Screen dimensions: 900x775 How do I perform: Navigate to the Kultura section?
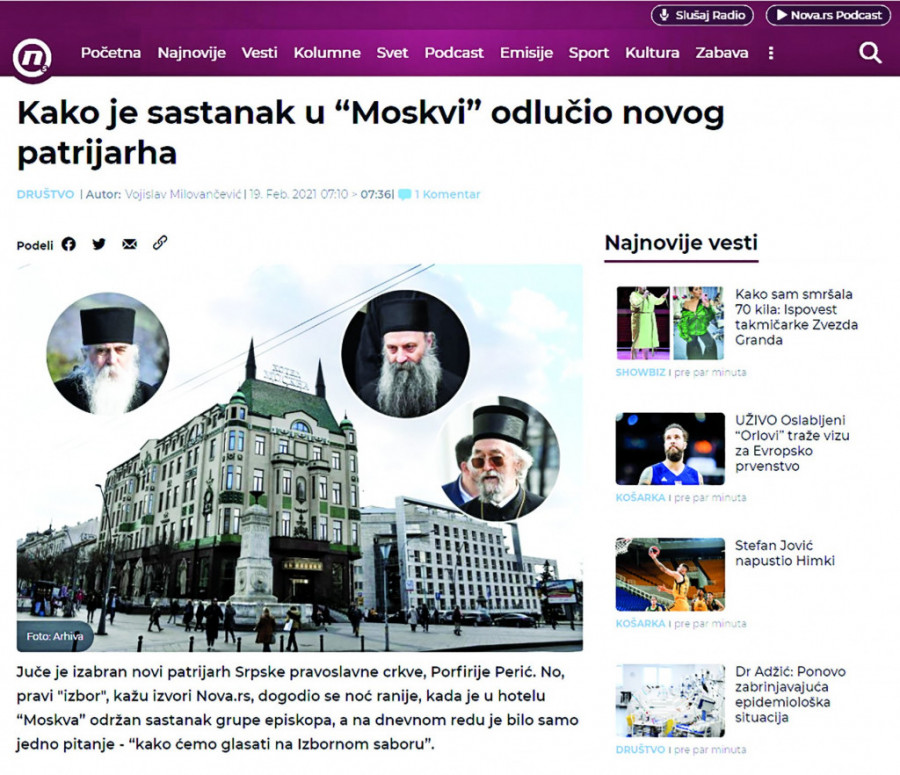(x=652, y=53)
